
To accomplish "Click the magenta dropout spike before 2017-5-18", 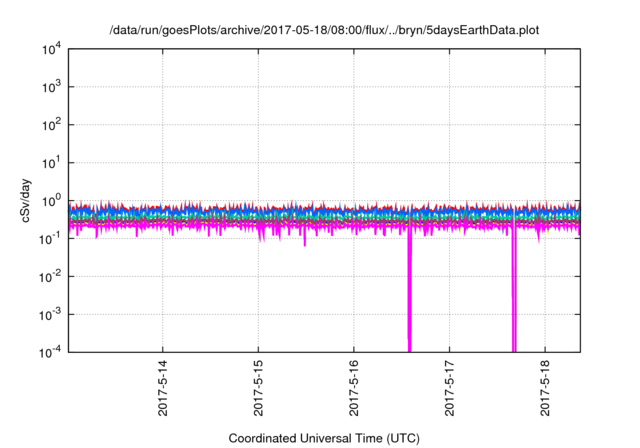I will coord(514,290).
